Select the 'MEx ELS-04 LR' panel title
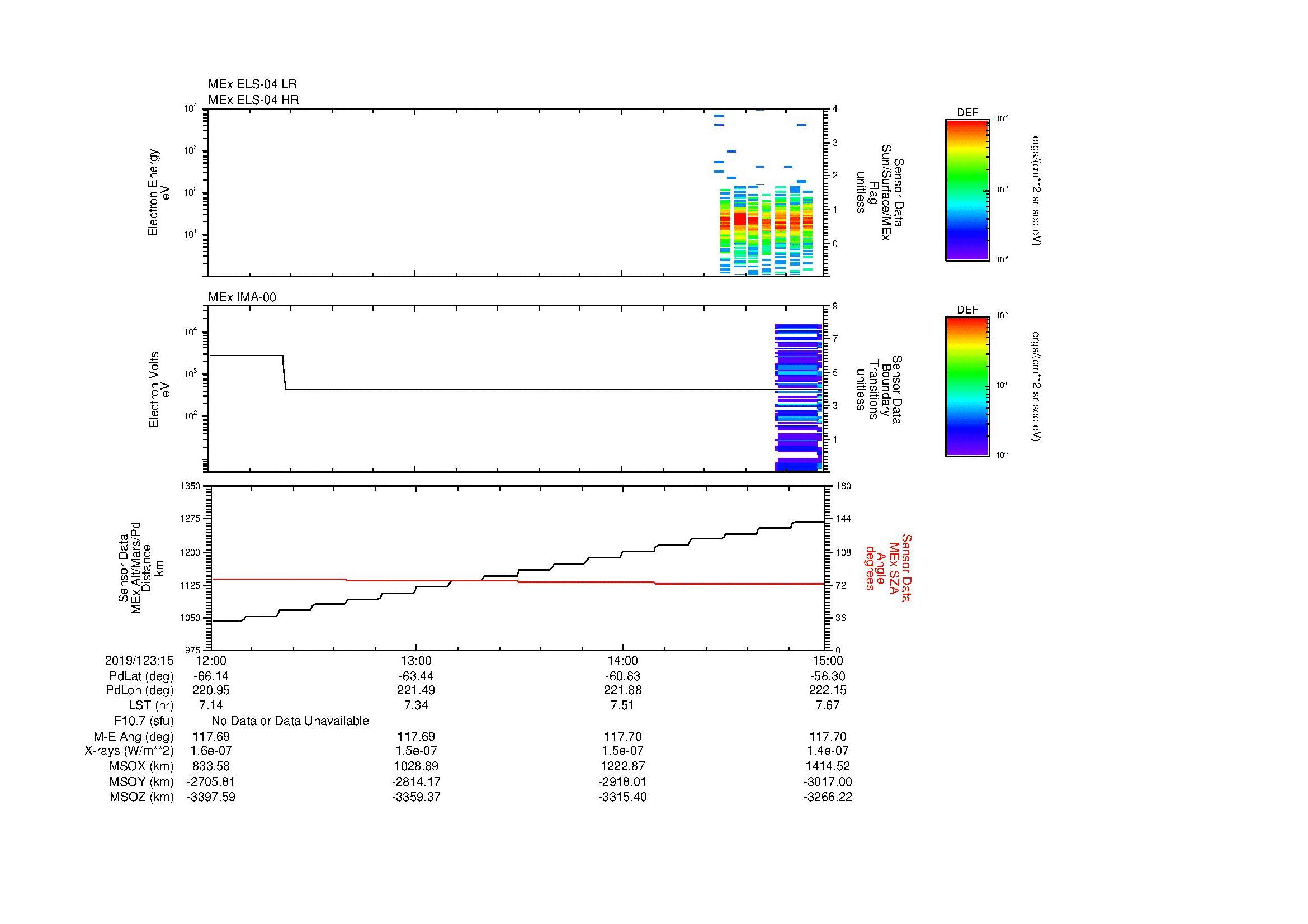The height and width of the screenshot is (924, 1308). [x=252, y=84]
